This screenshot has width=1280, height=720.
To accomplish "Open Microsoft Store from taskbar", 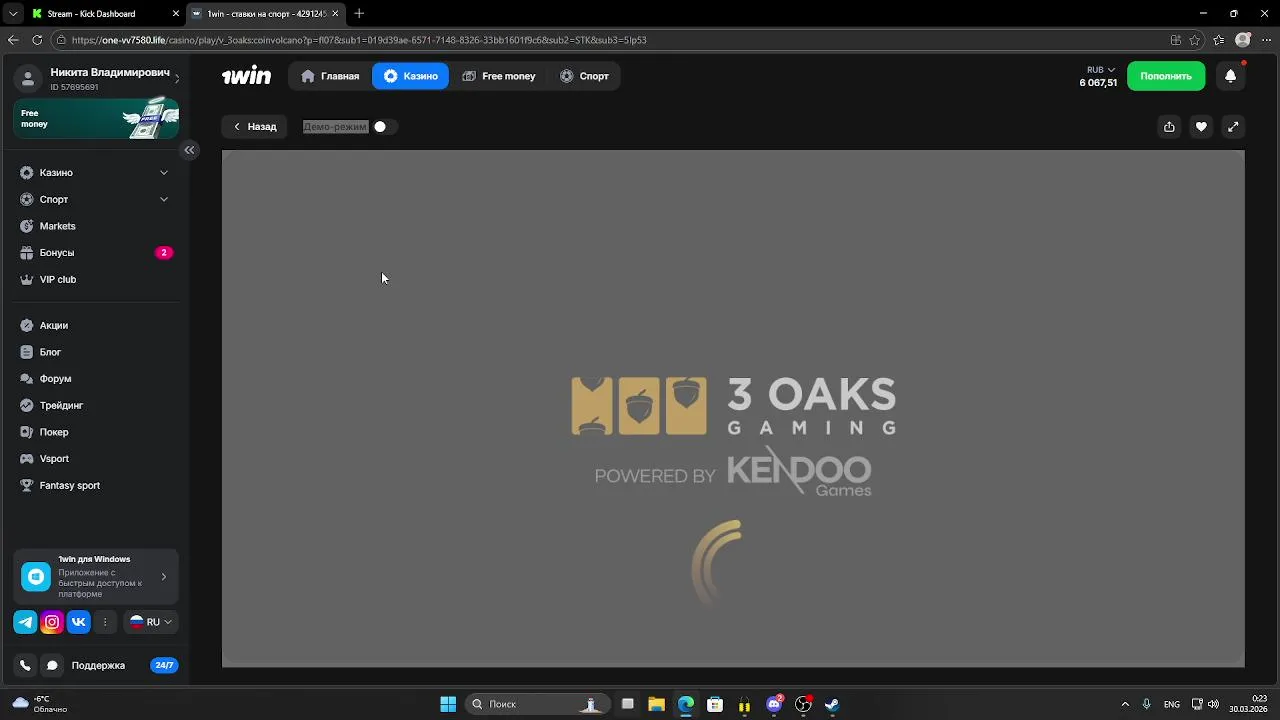I will [x=715, y=704].
